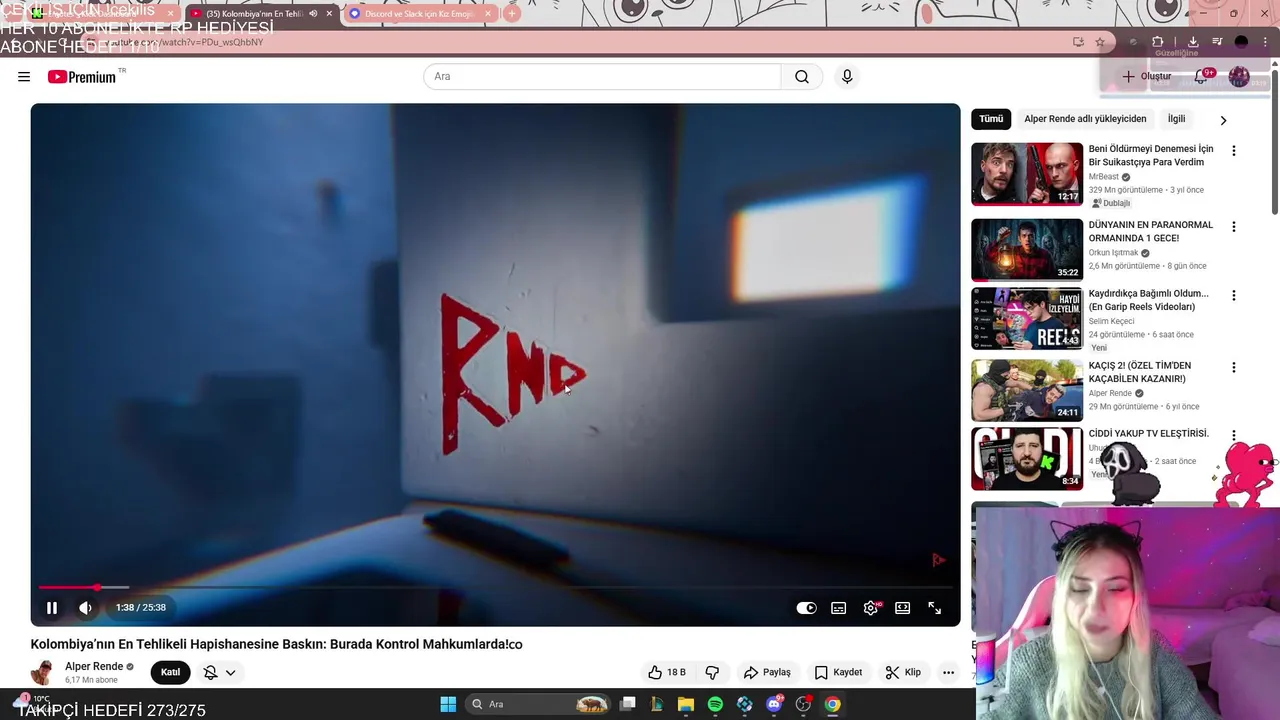Image resolution: width=1280 pixels, height=720 pixels.
Task: Expand the subscription notification bell dropdown
Action: (220, 672)
